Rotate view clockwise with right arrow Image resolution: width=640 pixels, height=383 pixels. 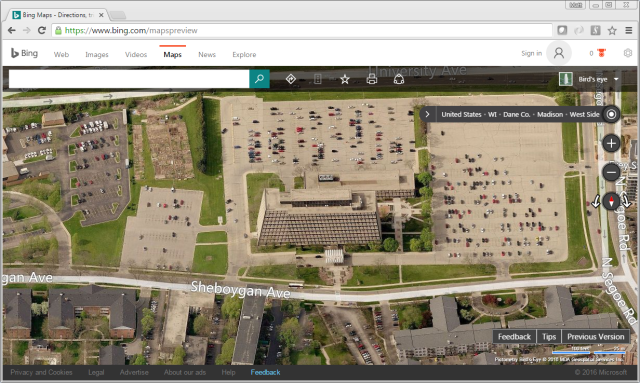[626, 201]
